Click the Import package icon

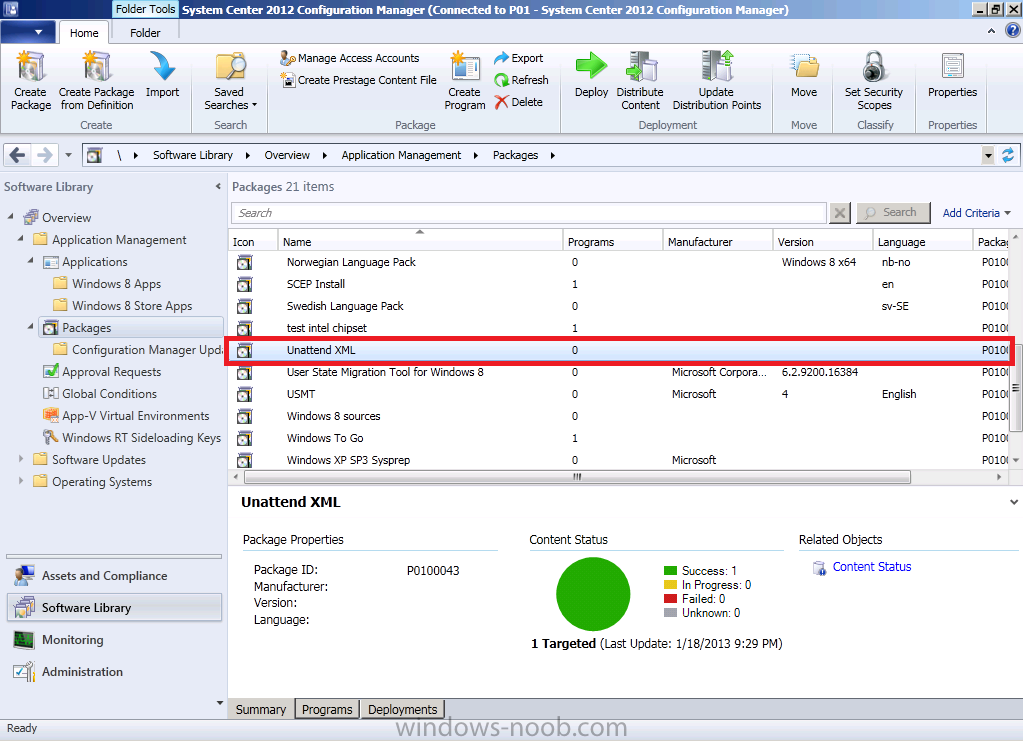pyautogui.click(x=162, y=67)
